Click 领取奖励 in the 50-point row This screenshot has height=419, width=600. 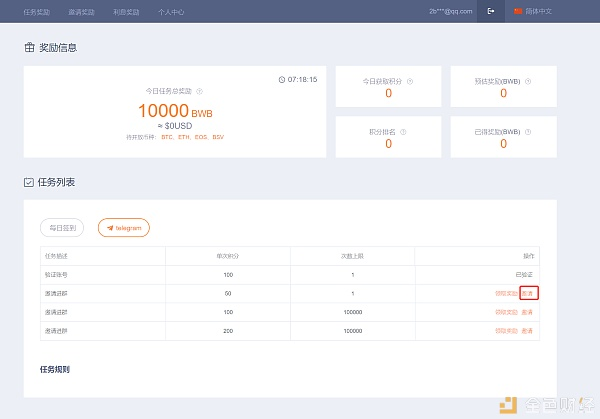(507, 293)
